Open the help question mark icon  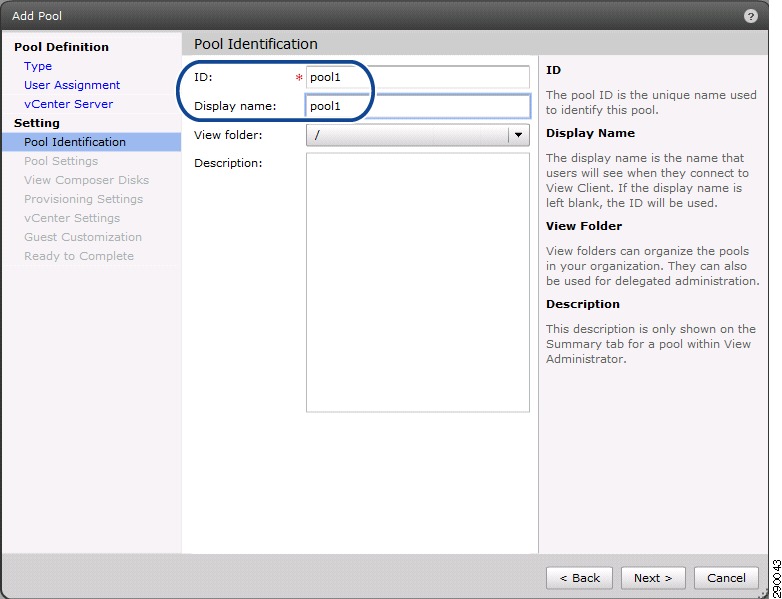[x=750, y=16]
